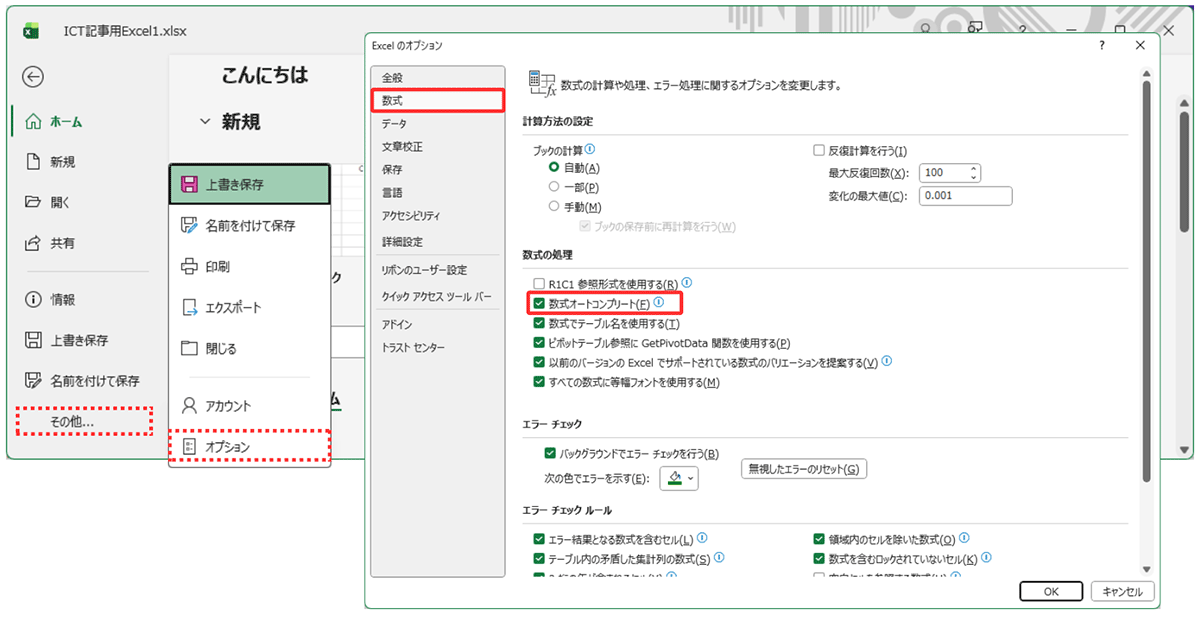Click the 印刷 printer icon

[188, 266]
